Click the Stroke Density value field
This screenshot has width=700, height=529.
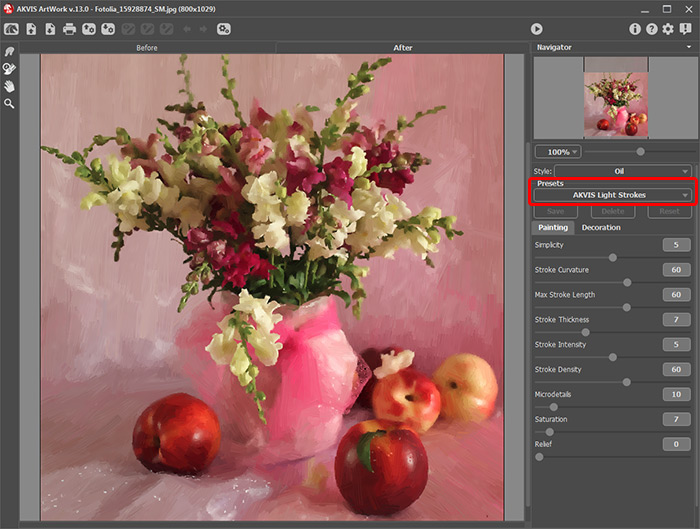click(x=676, y=369)
